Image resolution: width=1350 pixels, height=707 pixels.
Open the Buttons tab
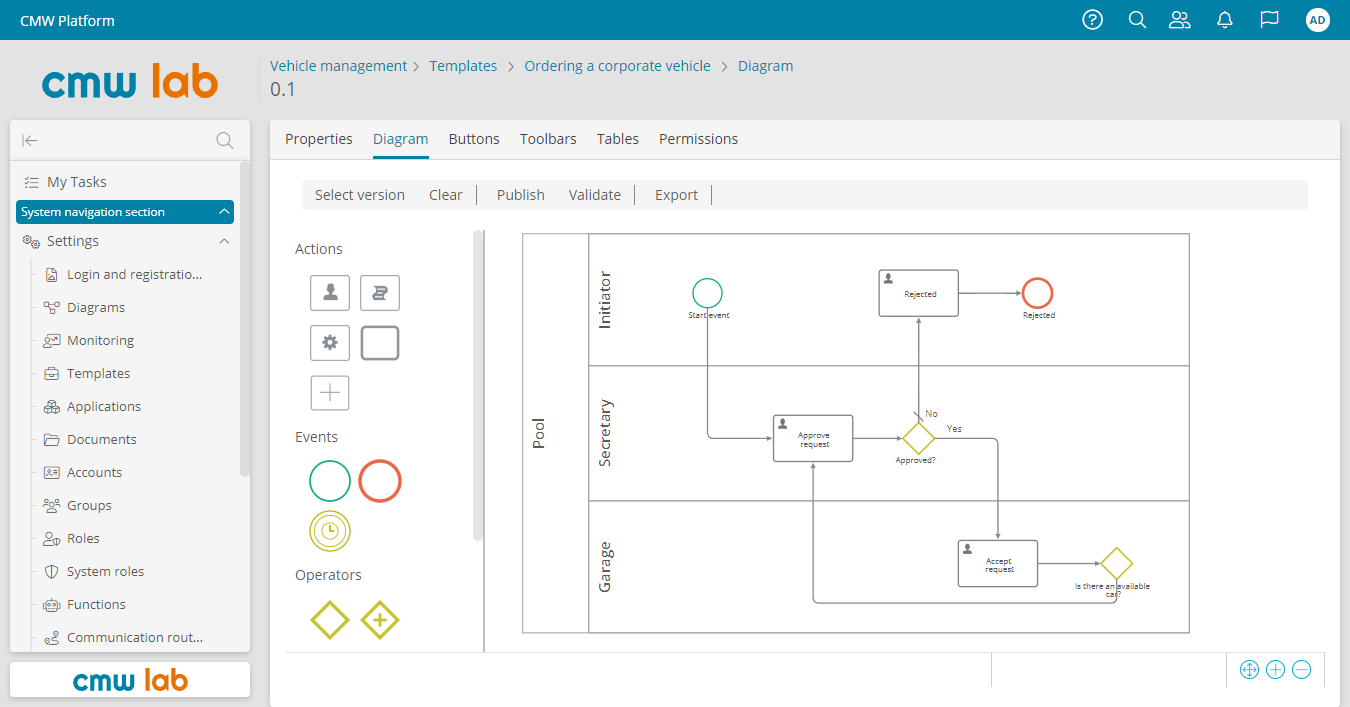click(x=474, y=139)
